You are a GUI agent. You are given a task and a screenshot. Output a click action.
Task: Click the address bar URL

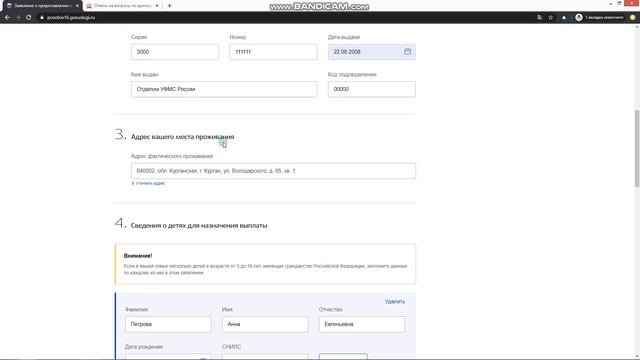pos(71,18)
